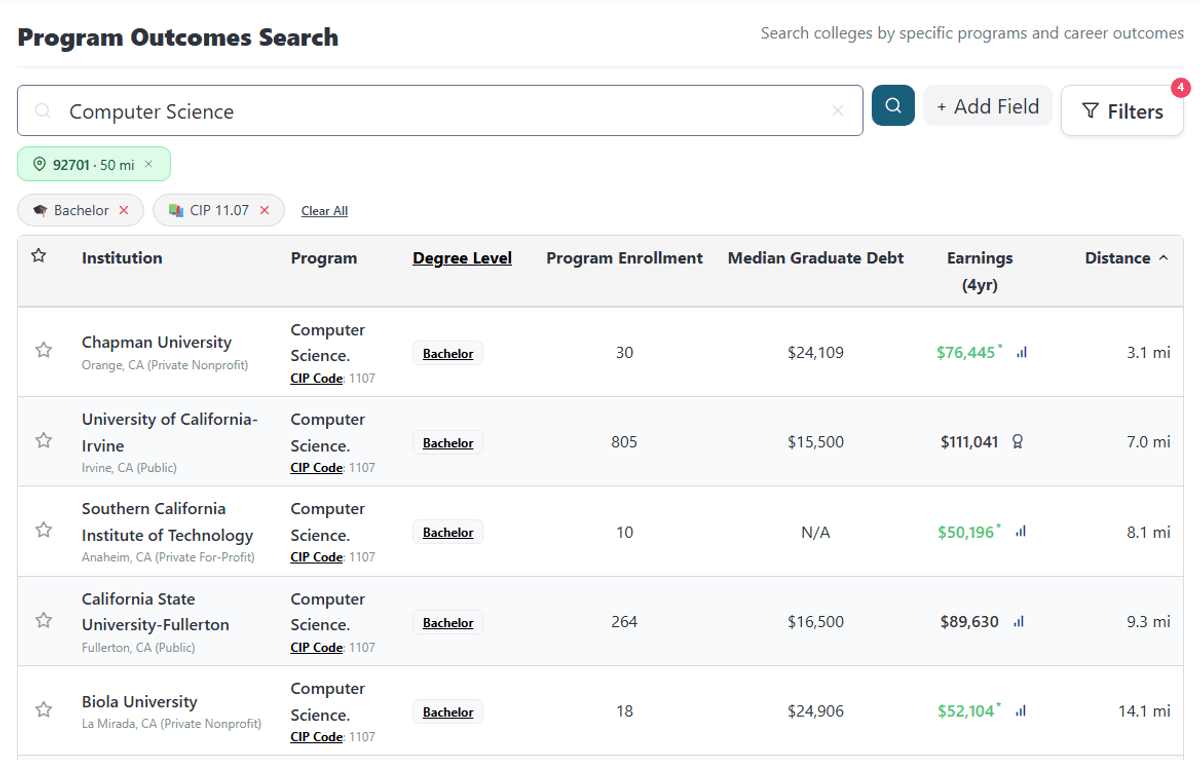Open the Filters panel
This screenshot has height=760, width=1200.
coord(1122,111)
